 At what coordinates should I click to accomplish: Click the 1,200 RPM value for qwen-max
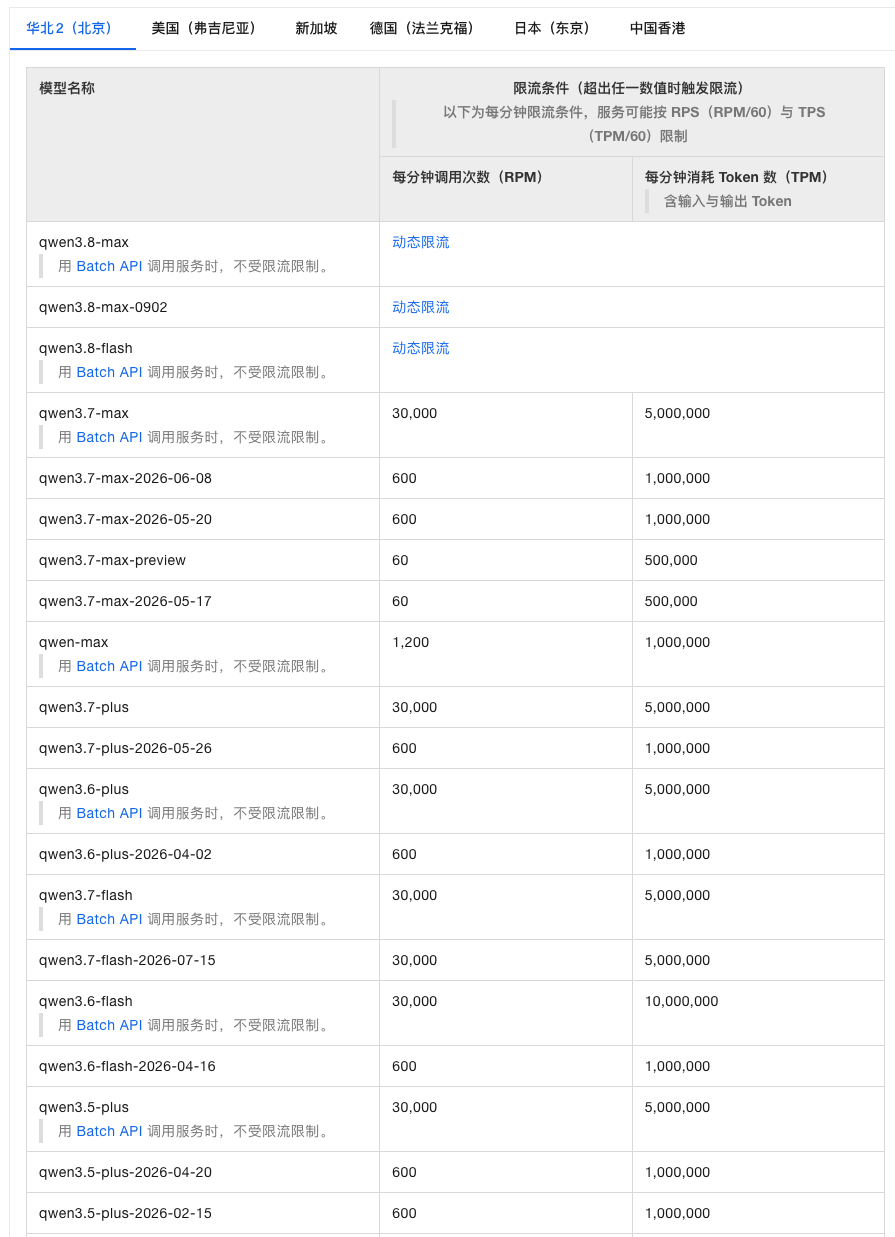[410, 642]
